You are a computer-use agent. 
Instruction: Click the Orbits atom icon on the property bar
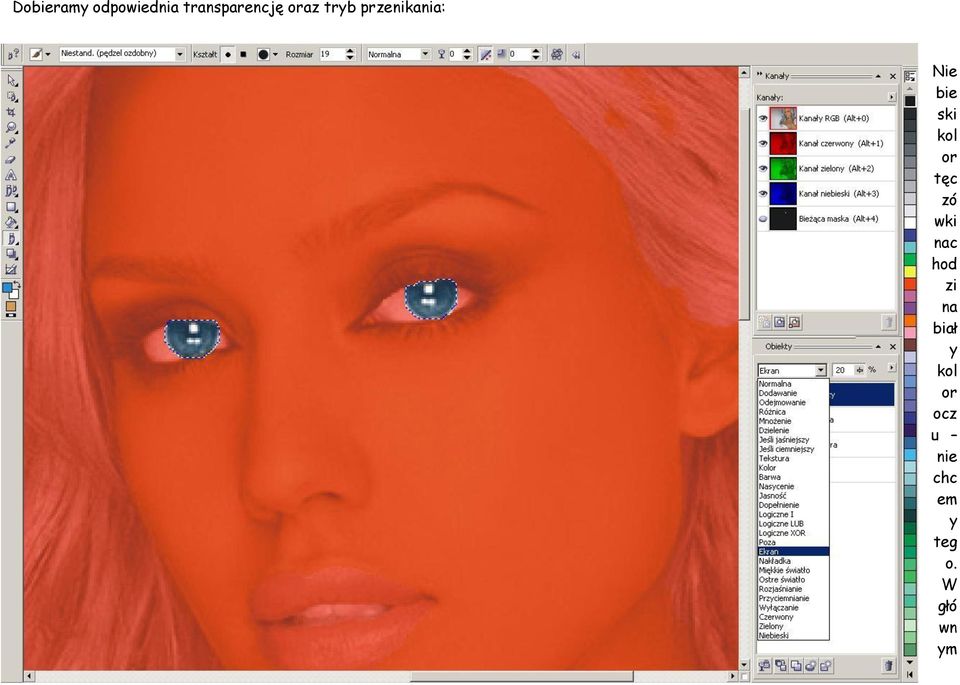tap(557, 54)
